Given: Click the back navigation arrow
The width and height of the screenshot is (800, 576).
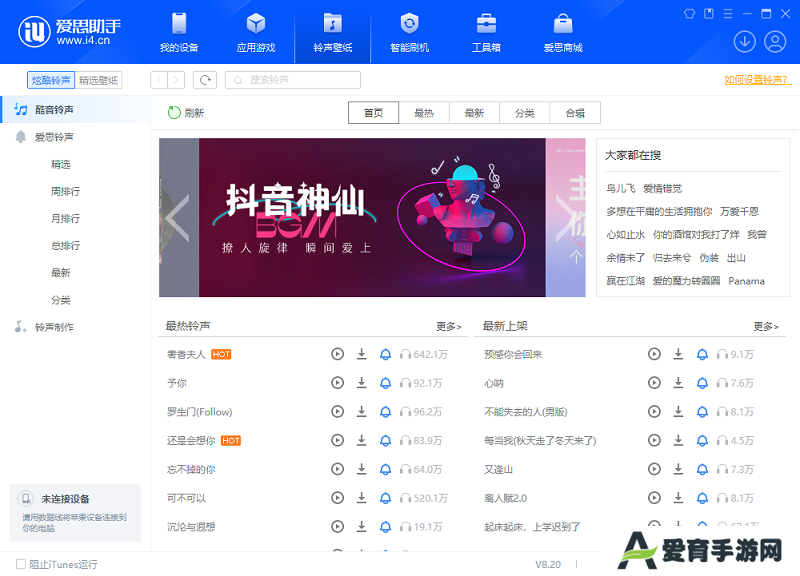Looking at the screenshot, I should tap(159, 80).
